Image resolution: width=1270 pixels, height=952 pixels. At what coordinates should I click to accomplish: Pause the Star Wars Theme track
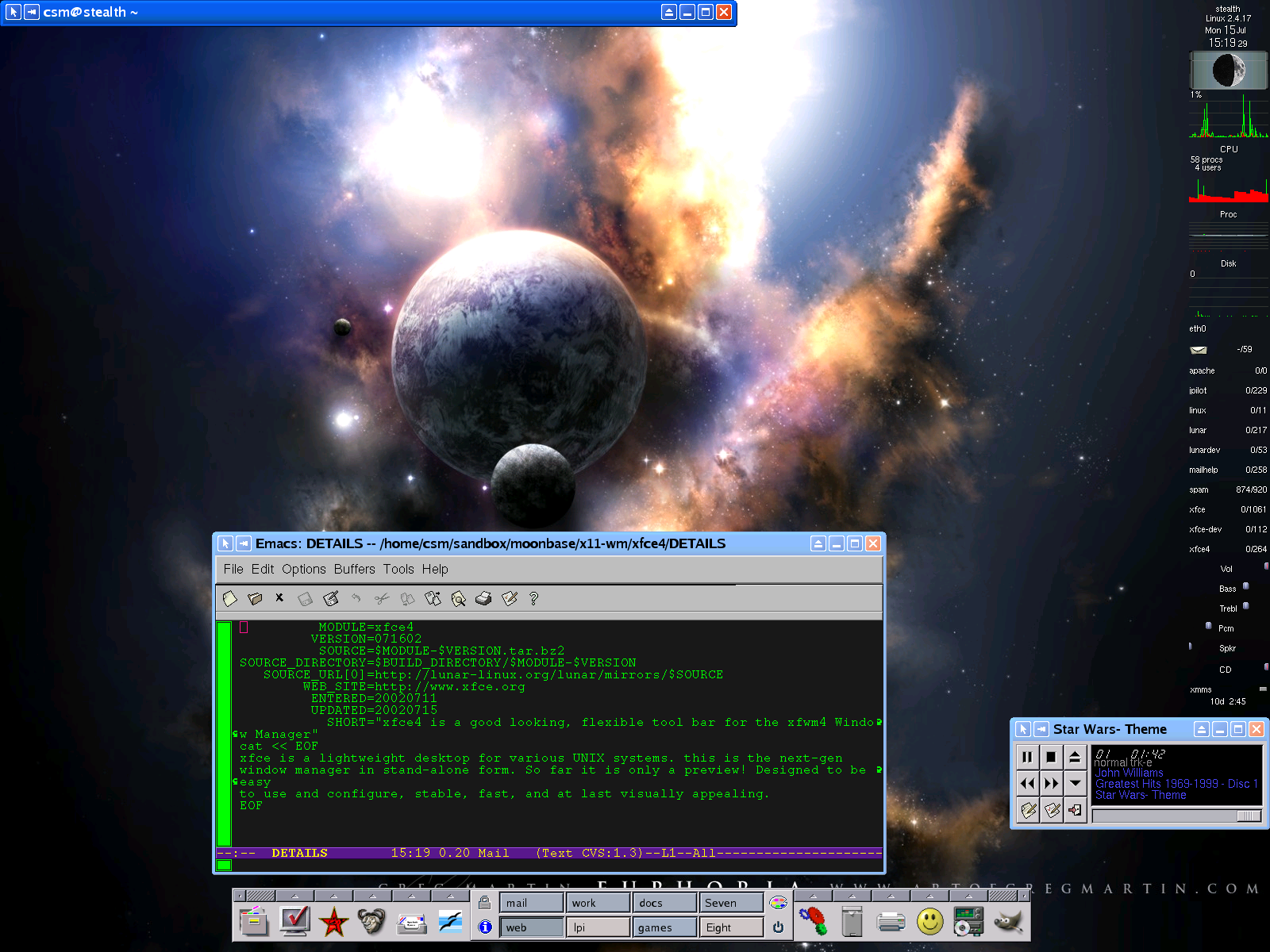[x=1027, y=757]
